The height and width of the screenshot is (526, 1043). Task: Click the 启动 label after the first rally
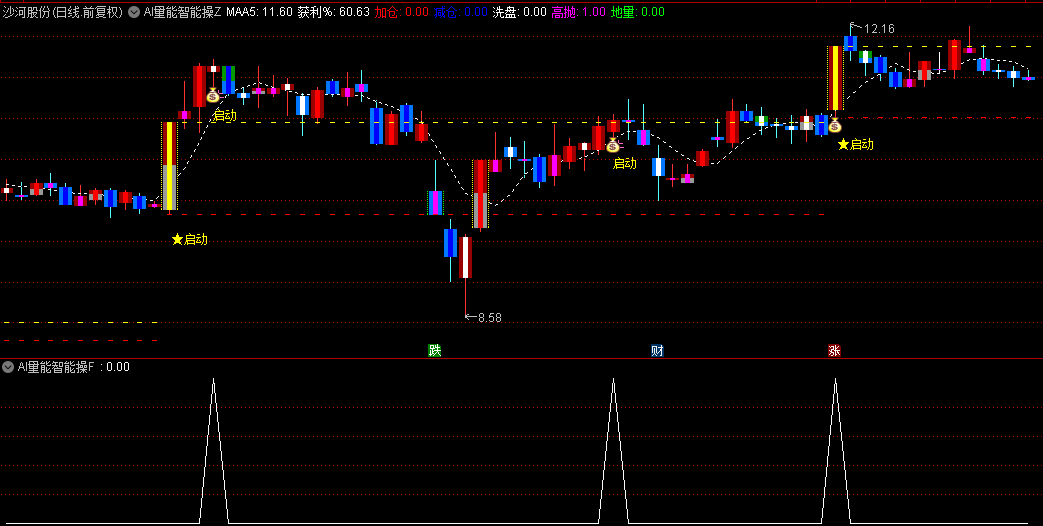[224, 116]
